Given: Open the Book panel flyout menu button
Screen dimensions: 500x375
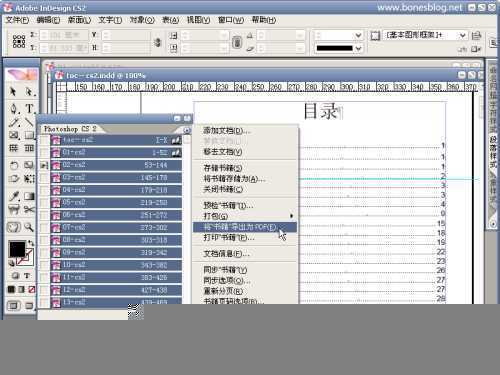Looking at the screenshot, I should pos(187,130).
